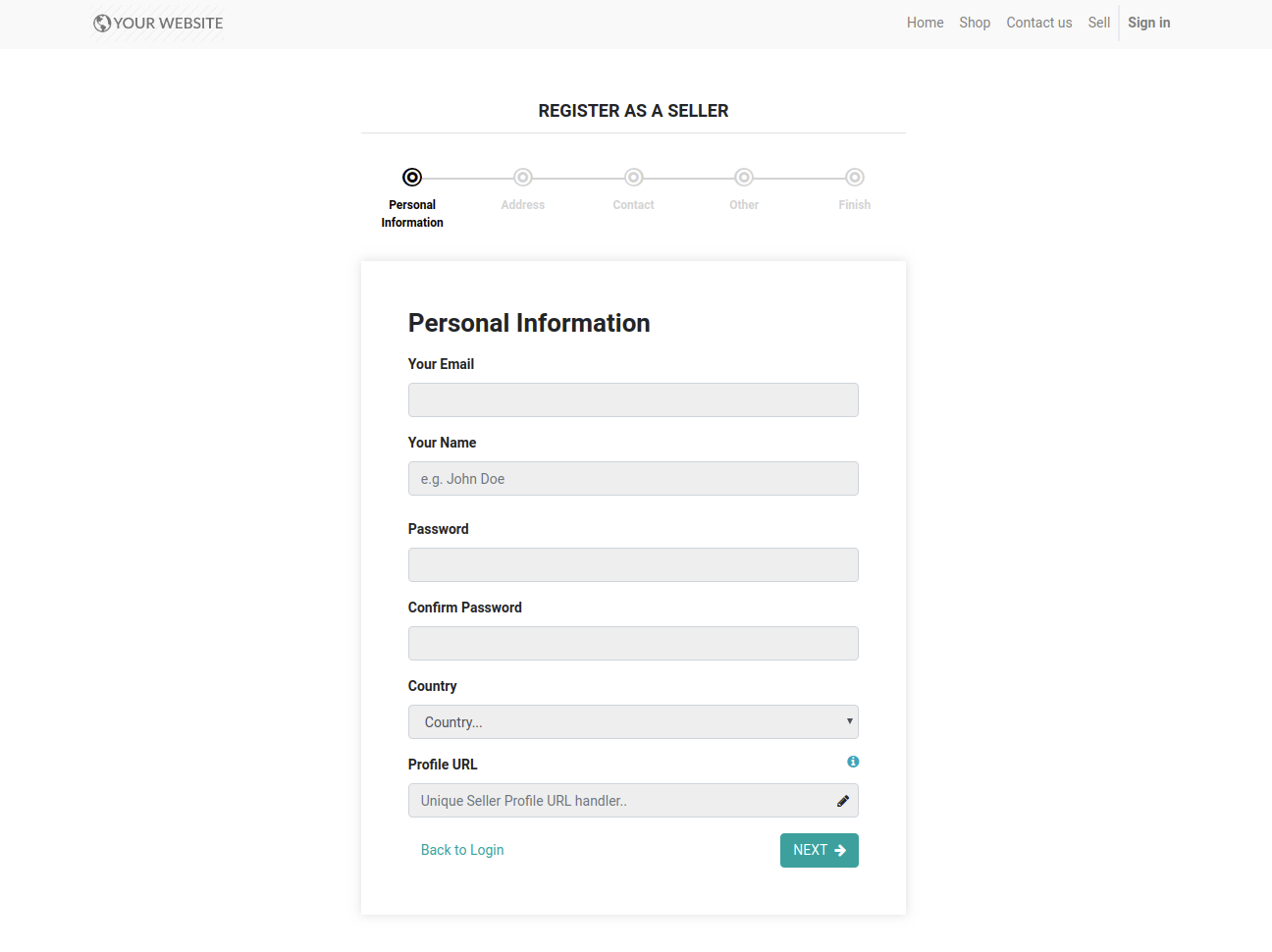Select the Address step circle

(x=523, y=178)
